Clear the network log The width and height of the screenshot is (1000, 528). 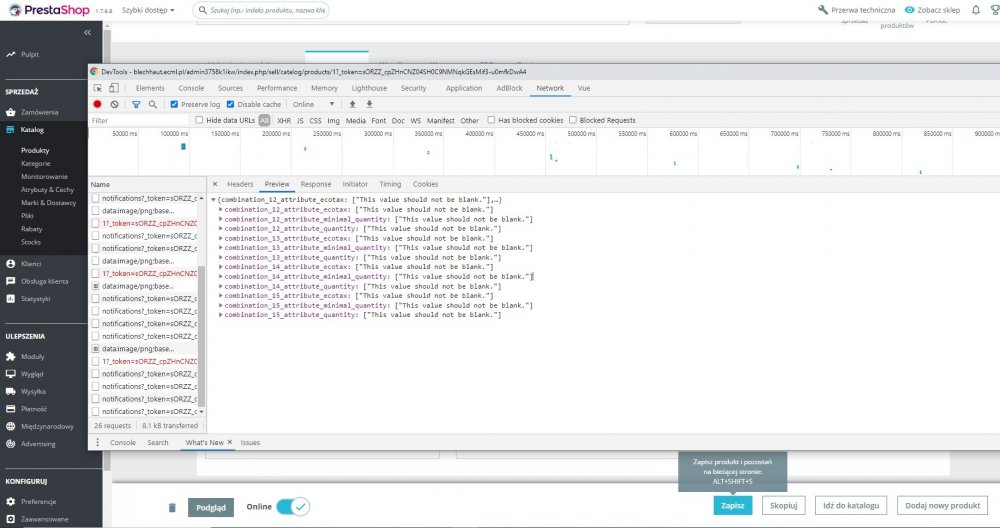tap(114, 104)
